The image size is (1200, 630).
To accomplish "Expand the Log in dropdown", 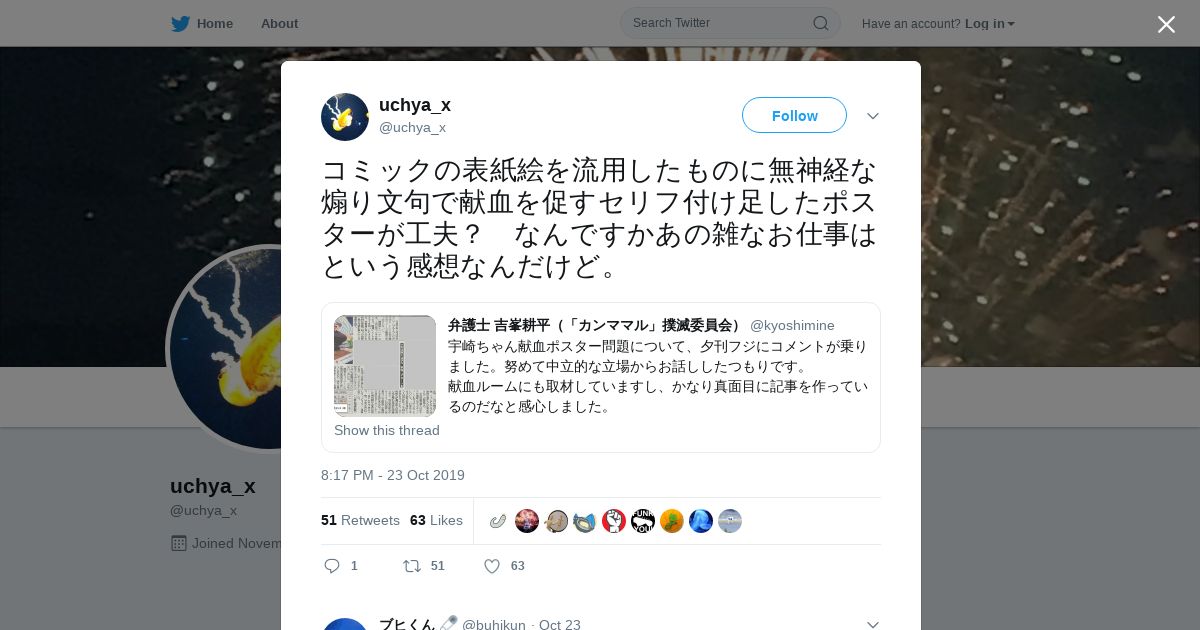I will (990, 23).
